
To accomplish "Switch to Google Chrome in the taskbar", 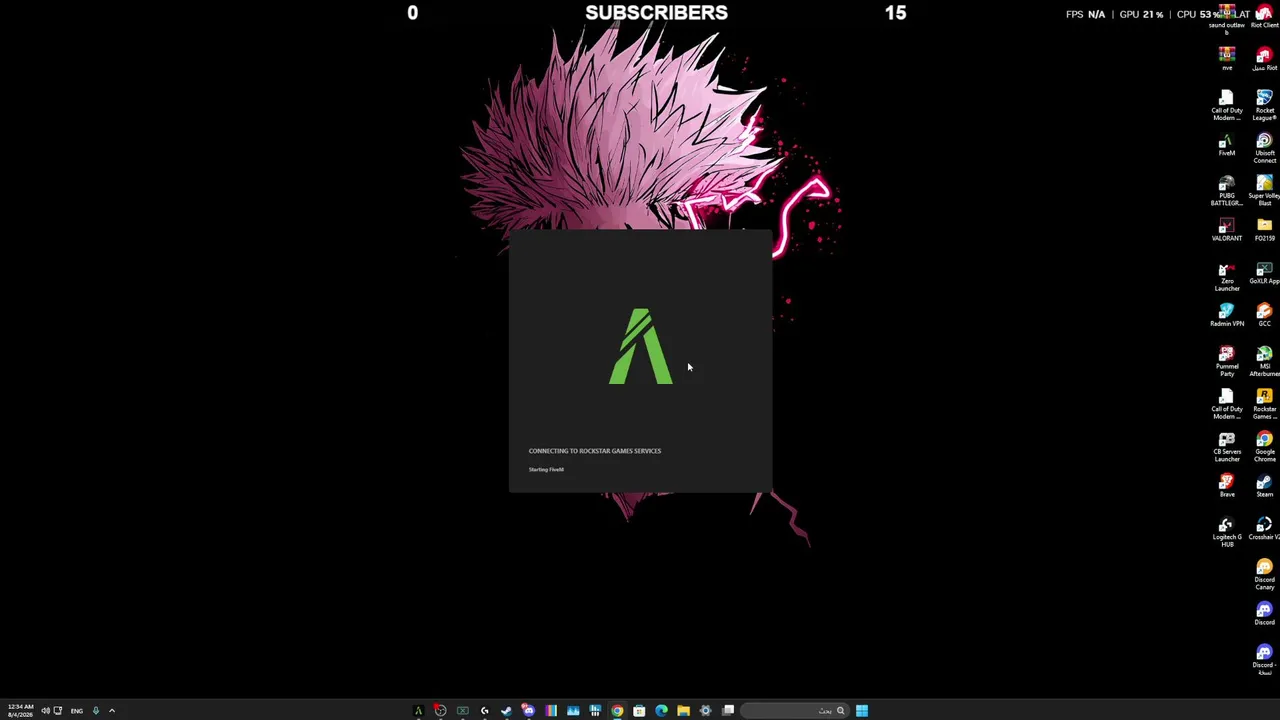I will pos(617,711).
